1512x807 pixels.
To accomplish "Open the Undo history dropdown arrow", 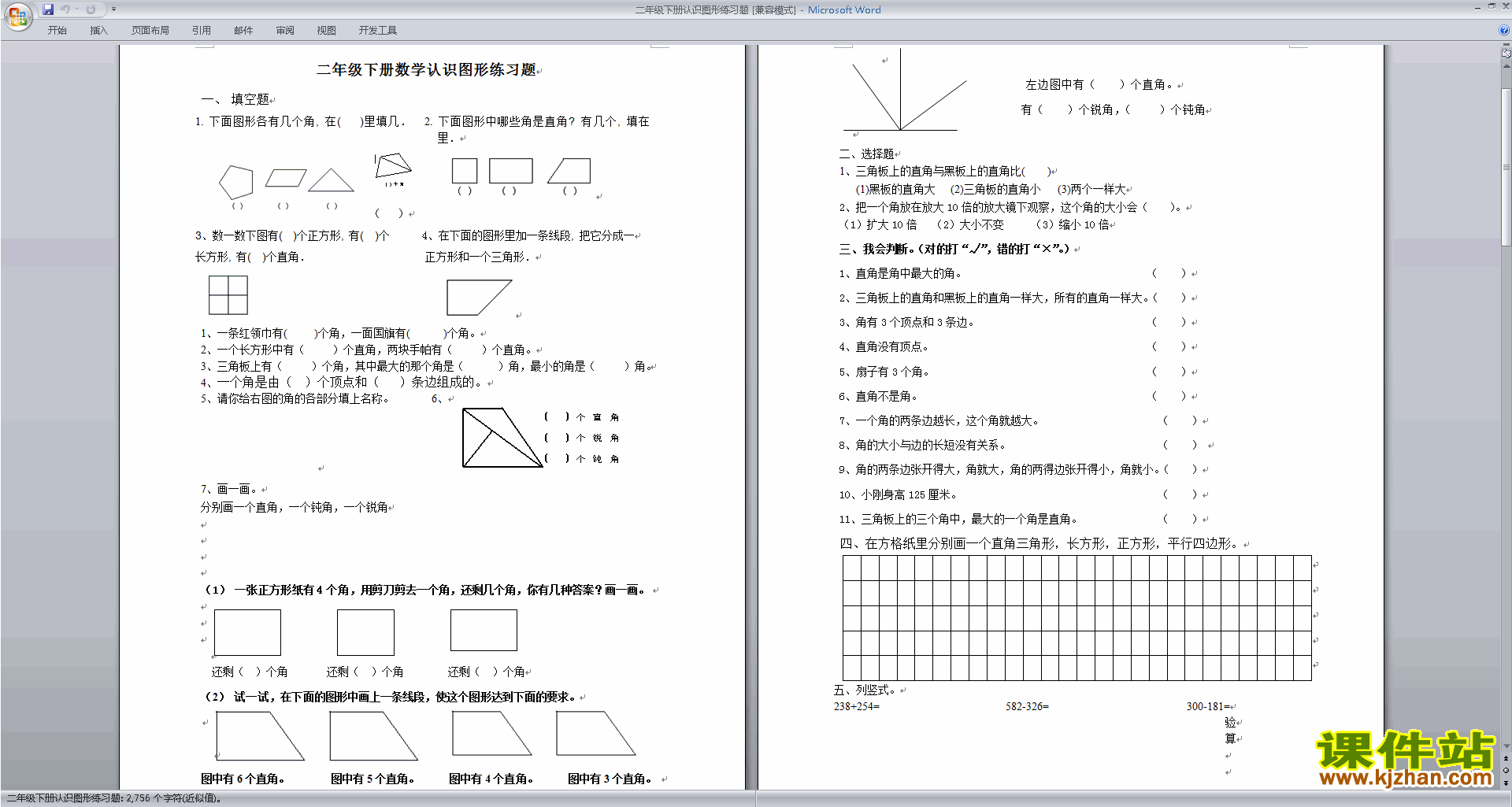I will 76,9.
